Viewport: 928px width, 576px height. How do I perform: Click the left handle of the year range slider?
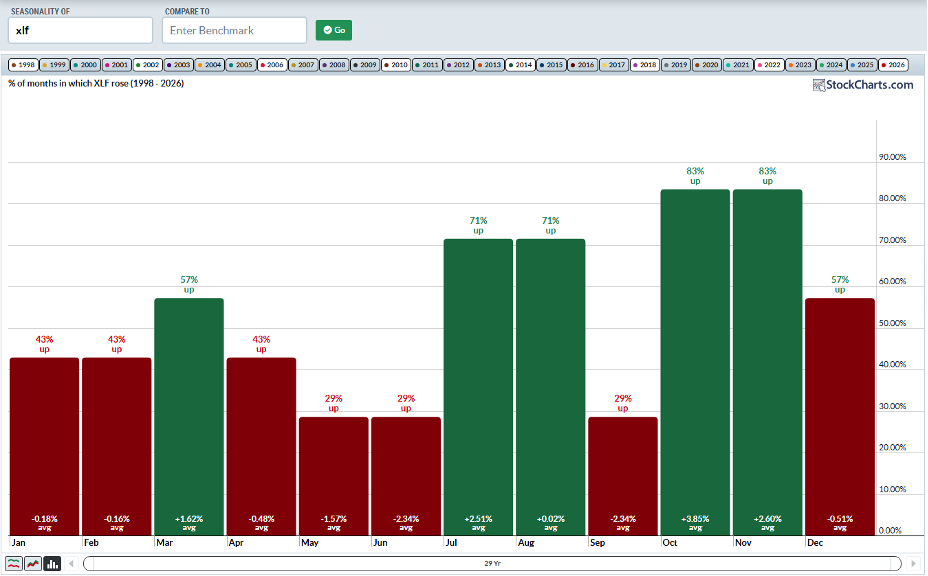(88, 564)
